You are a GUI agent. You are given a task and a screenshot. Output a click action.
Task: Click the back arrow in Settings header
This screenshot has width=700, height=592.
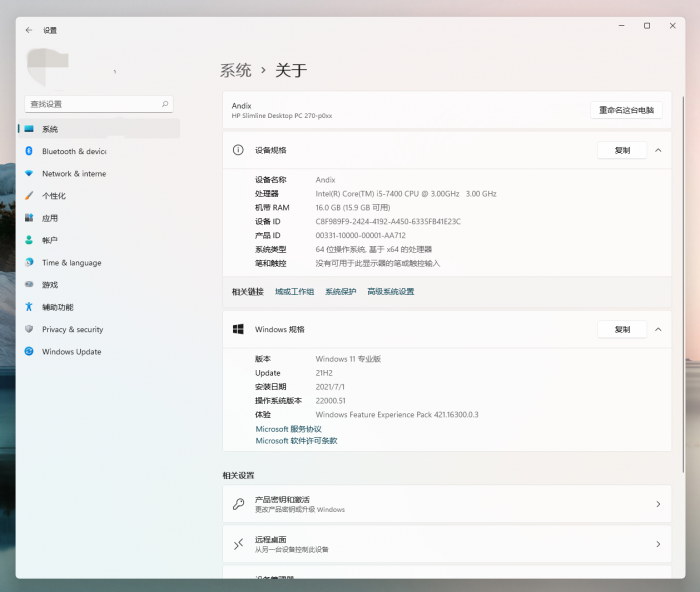(28, 30)
